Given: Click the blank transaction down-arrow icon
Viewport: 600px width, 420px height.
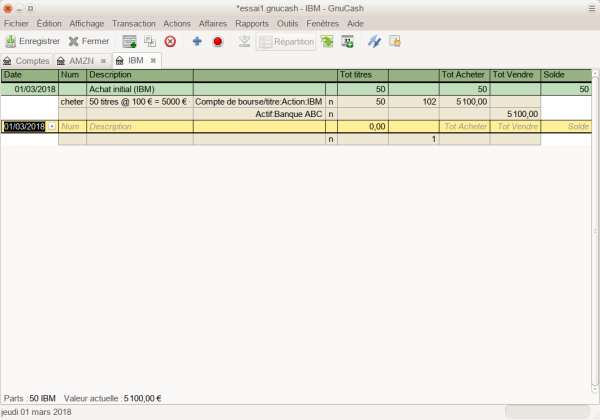Looking at the screenshot, I should tap(244, 41).
